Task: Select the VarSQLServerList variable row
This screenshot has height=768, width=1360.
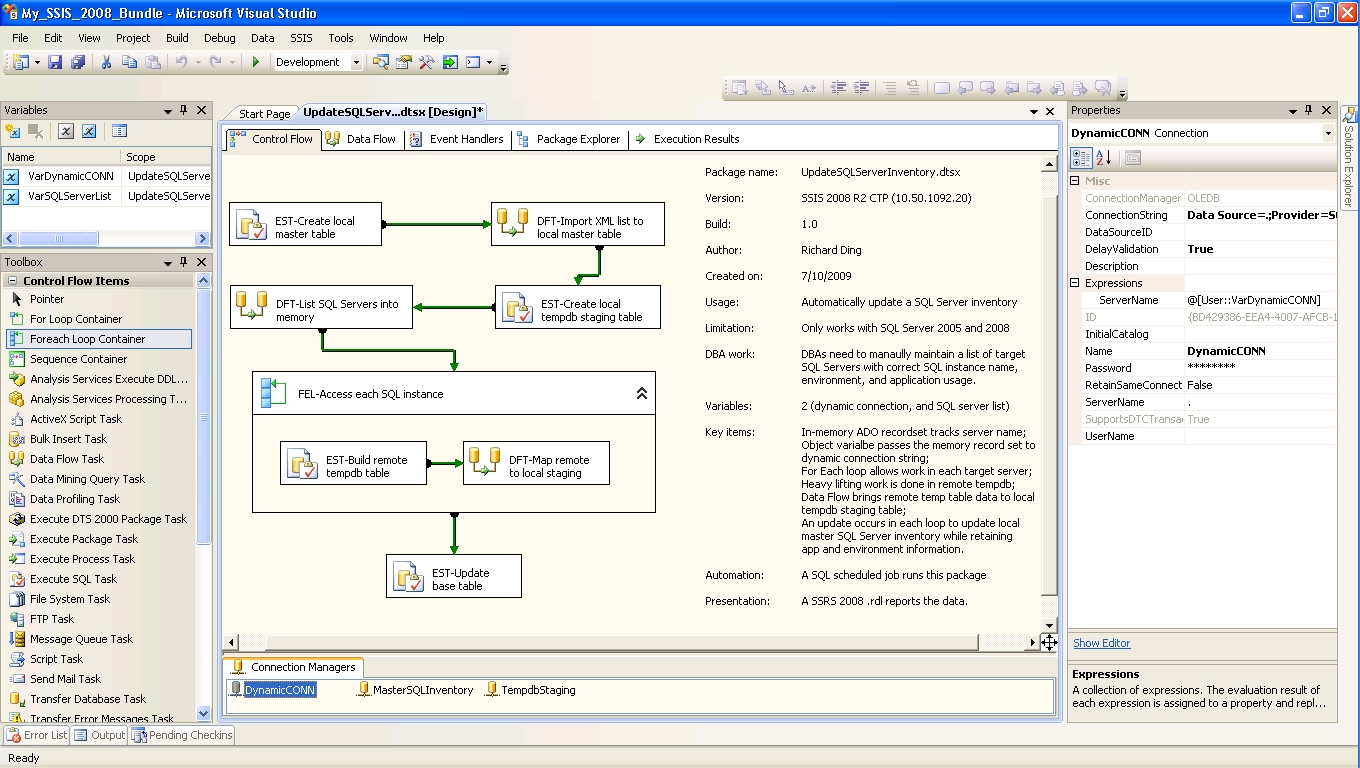Action: click(x=107, y=196)
